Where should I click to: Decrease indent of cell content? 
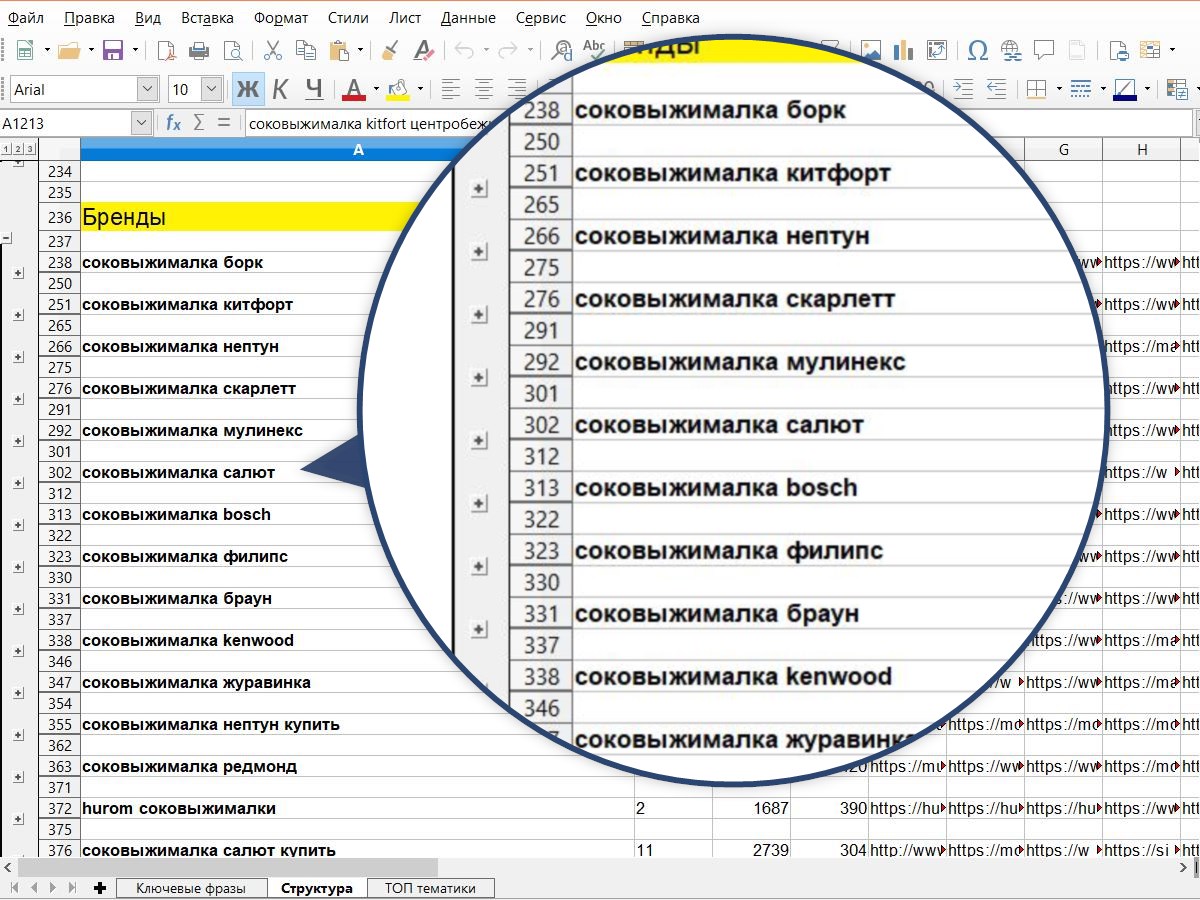tap(996, 89)
